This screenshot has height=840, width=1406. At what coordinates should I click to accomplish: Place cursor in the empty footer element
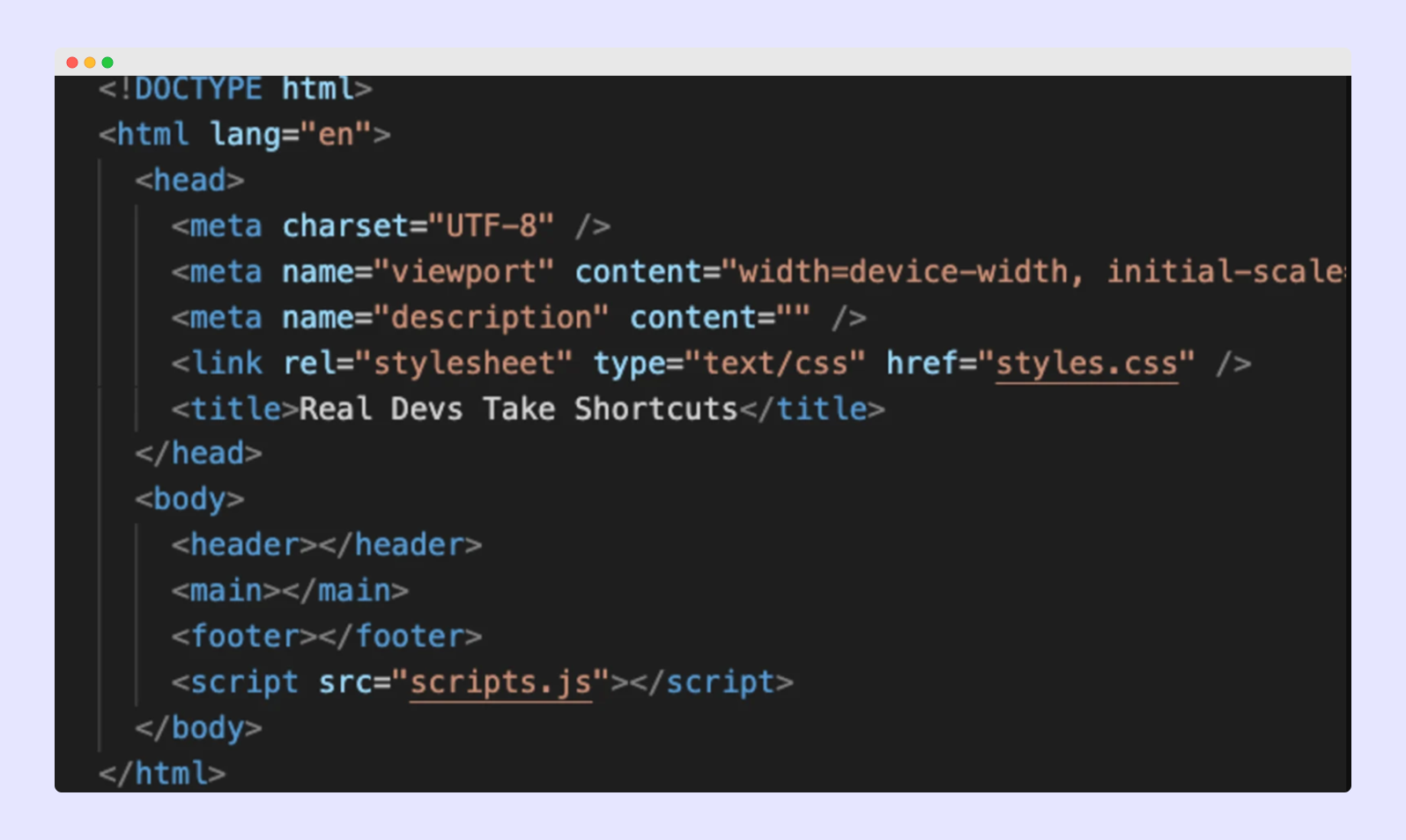(318, 637)
